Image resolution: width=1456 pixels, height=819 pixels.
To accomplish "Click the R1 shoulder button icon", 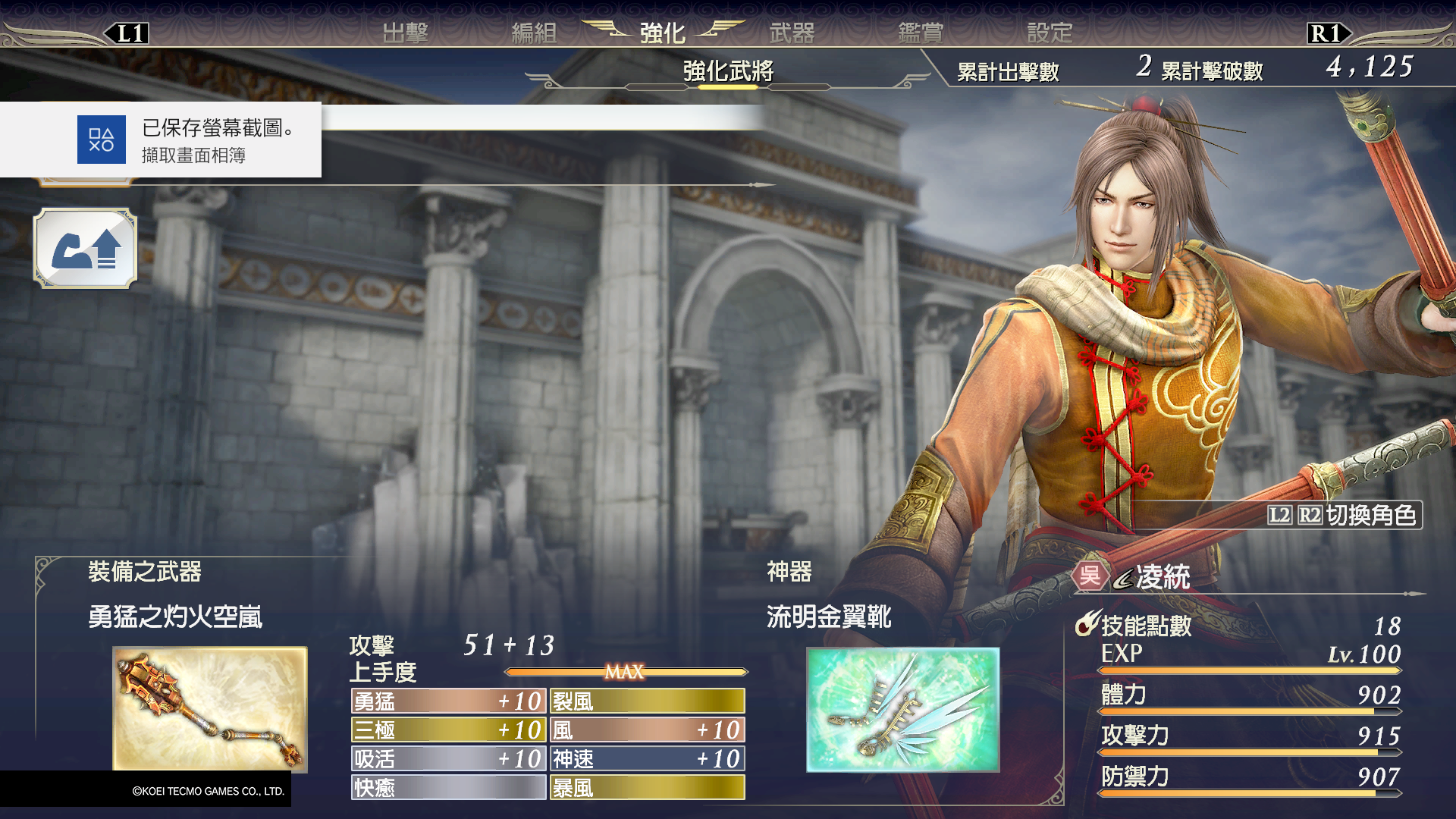I will [1329, 33].
